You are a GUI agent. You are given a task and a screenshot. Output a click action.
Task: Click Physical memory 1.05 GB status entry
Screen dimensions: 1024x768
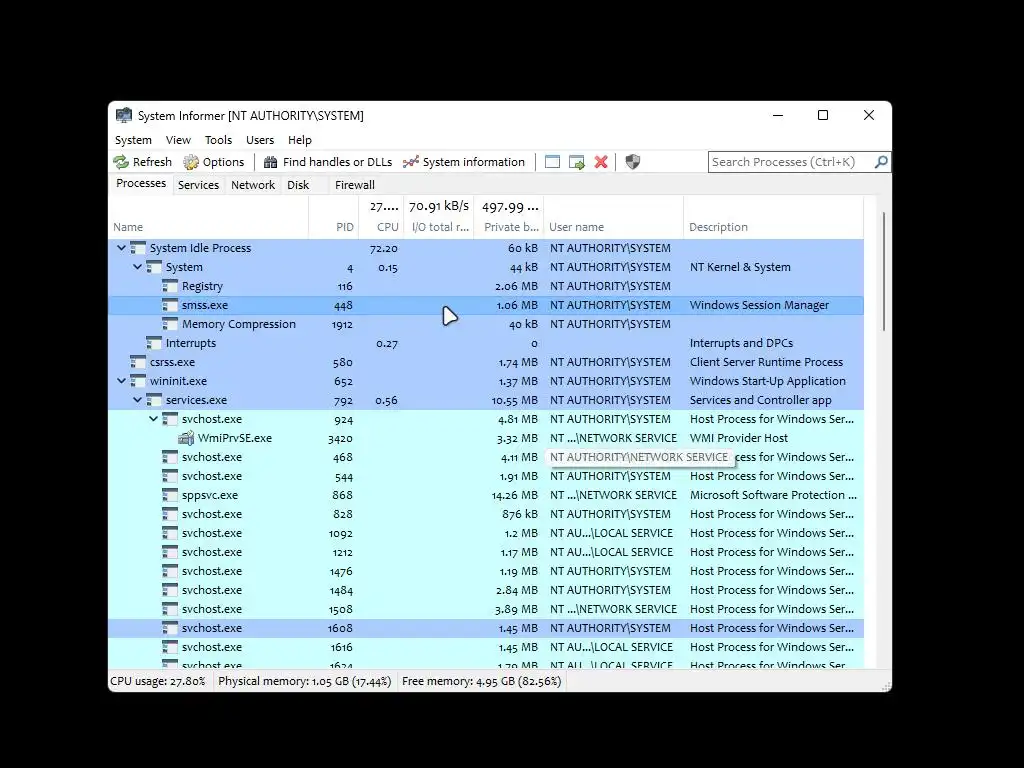click(304, 681)
